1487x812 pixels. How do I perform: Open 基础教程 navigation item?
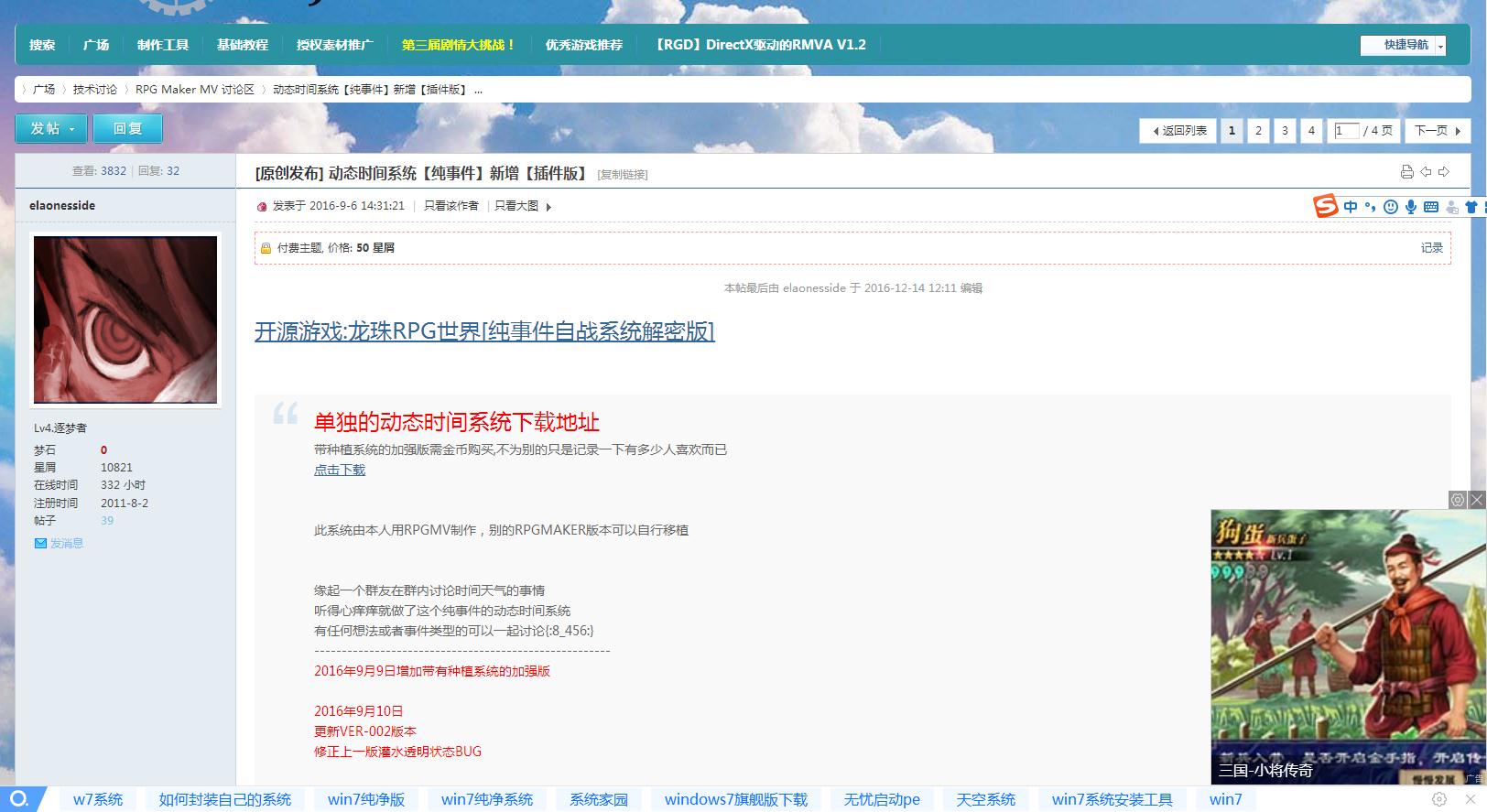(243, 45)
